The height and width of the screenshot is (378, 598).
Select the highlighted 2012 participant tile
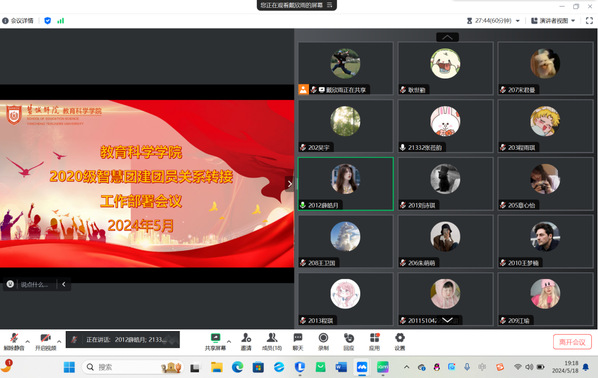346,183
